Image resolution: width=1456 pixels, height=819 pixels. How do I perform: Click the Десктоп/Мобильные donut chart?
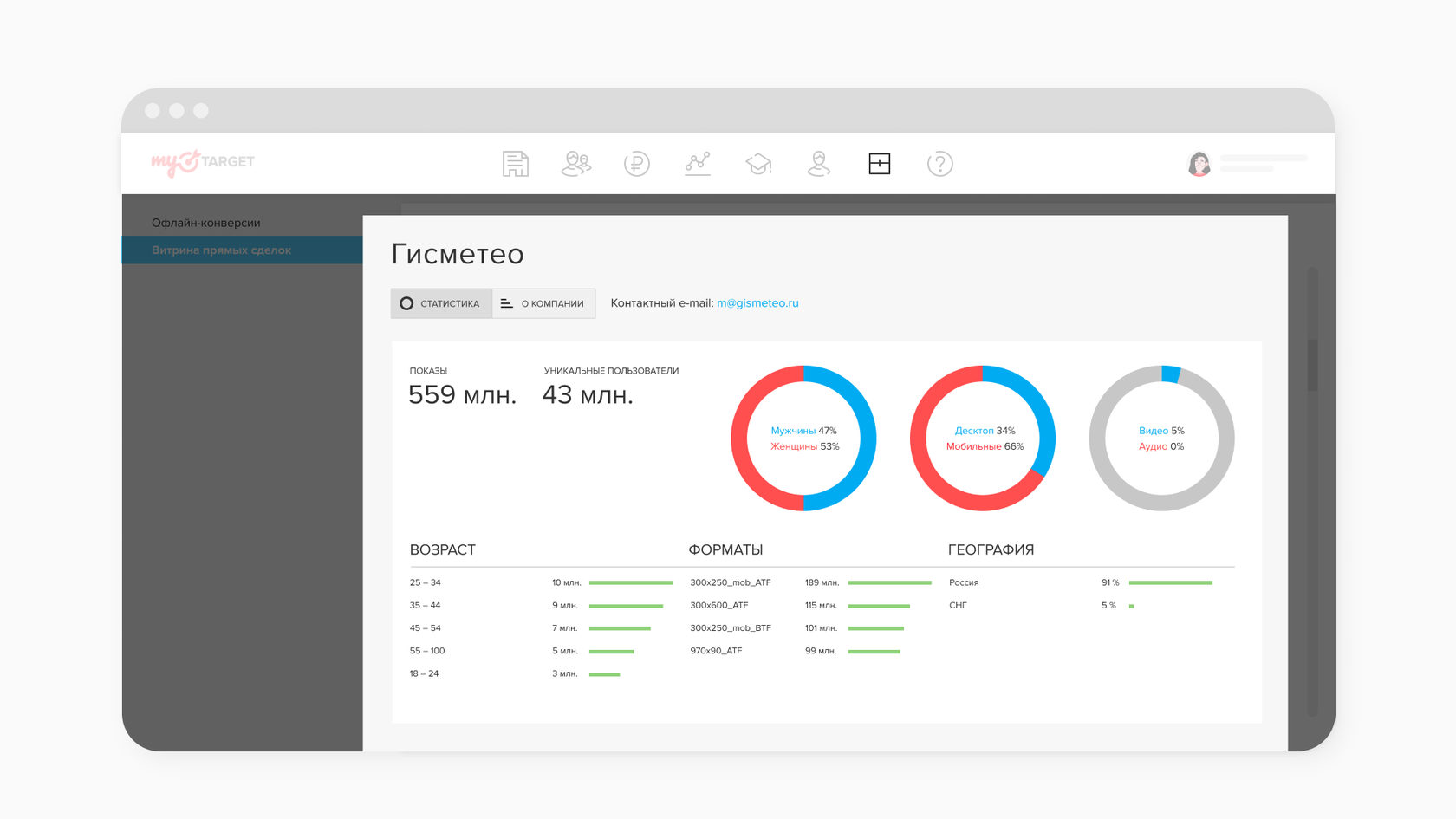pos(983,438)
